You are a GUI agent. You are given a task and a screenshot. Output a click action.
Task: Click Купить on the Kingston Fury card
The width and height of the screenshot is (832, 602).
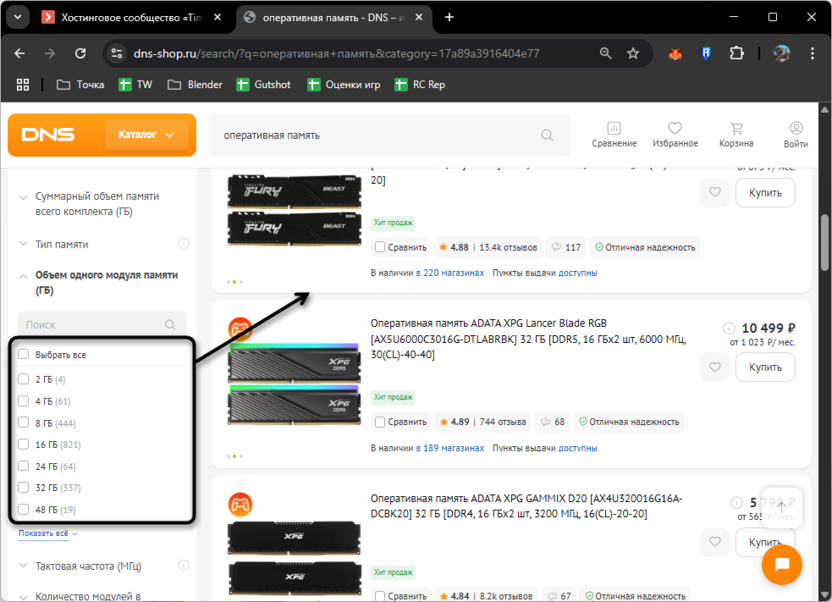pyautogui.click(x=765, y=192)
